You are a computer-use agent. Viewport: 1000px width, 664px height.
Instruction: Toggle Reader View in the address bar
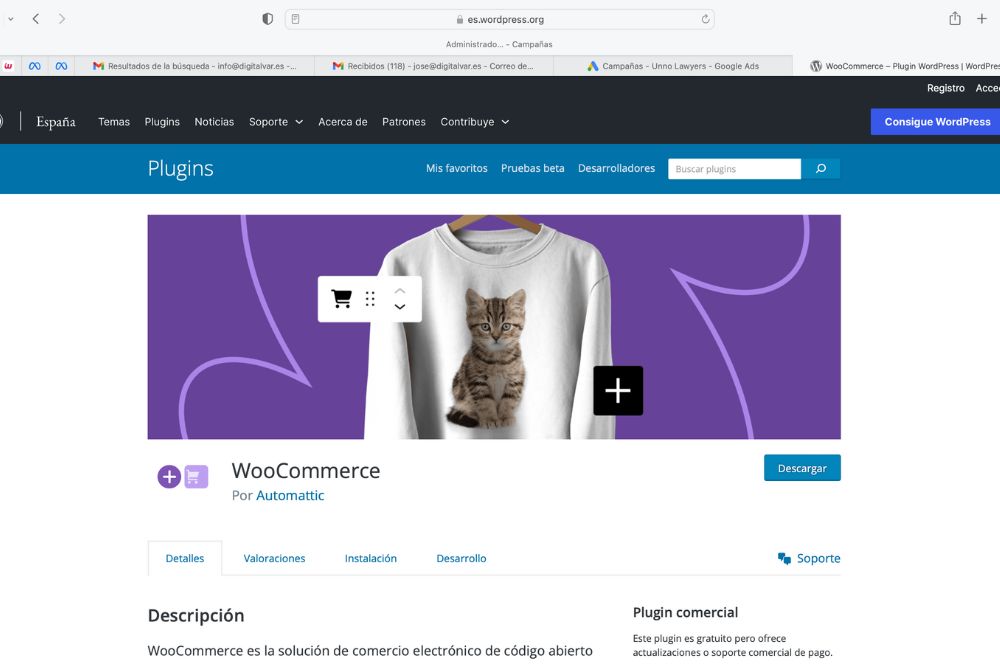pos(295,18)
